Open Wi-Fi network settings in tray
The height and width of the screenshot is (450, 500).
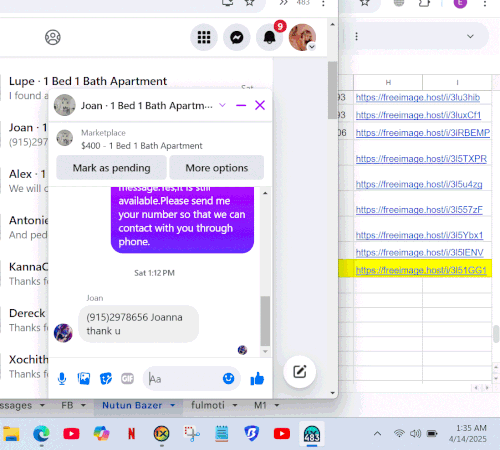pyautogui.click(x=399, y=433)
